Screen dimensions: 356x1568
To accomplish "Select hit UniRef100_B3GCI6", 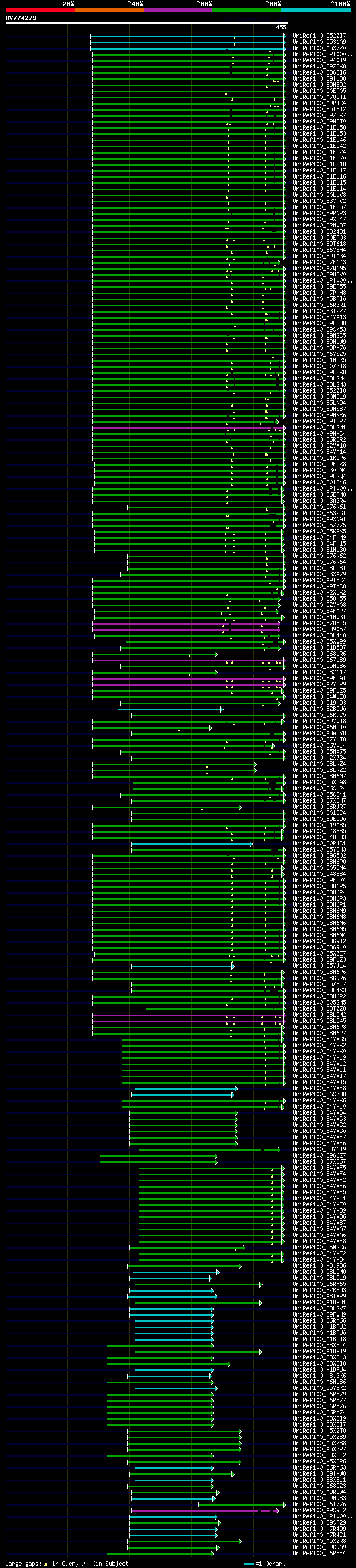I will pyautogui.click(x=319, y=73).
